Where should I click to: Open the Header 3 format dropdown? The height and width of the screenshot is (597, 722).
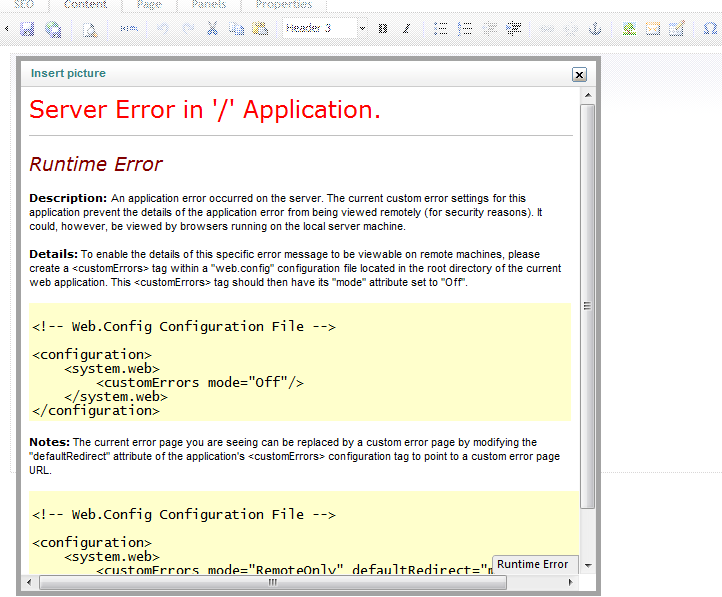tap(325, 29)
